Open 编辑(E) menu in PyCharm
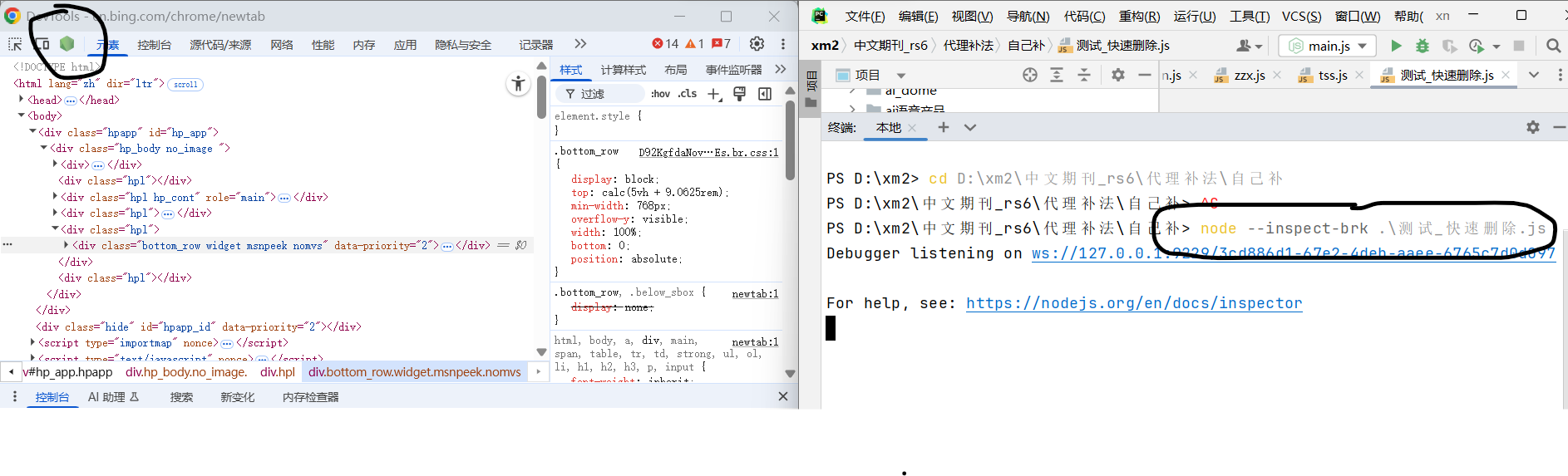This screenshot has width=1568, height=476. [918, 16]
